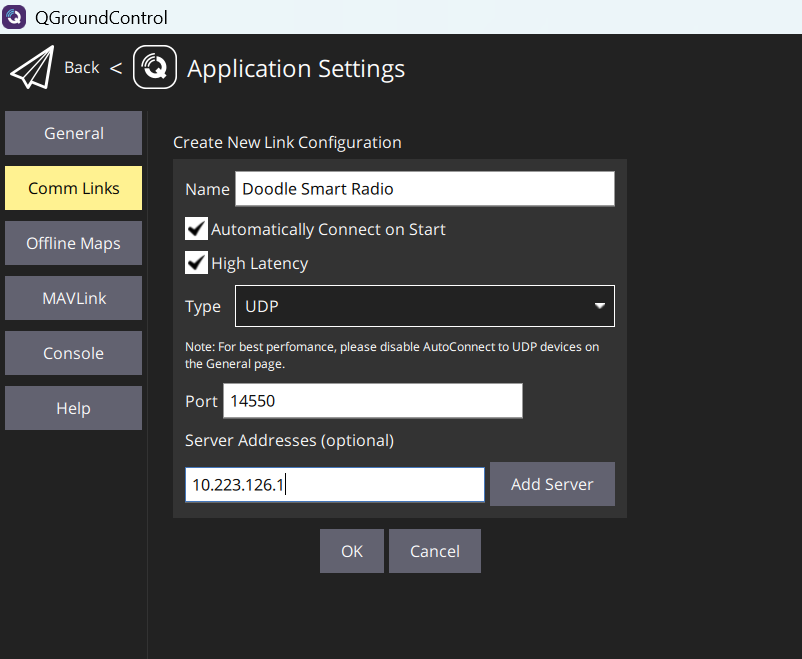Disable the High Latency option
The height and width of the screenshot is (659, 802).
(x=196, y=262)
